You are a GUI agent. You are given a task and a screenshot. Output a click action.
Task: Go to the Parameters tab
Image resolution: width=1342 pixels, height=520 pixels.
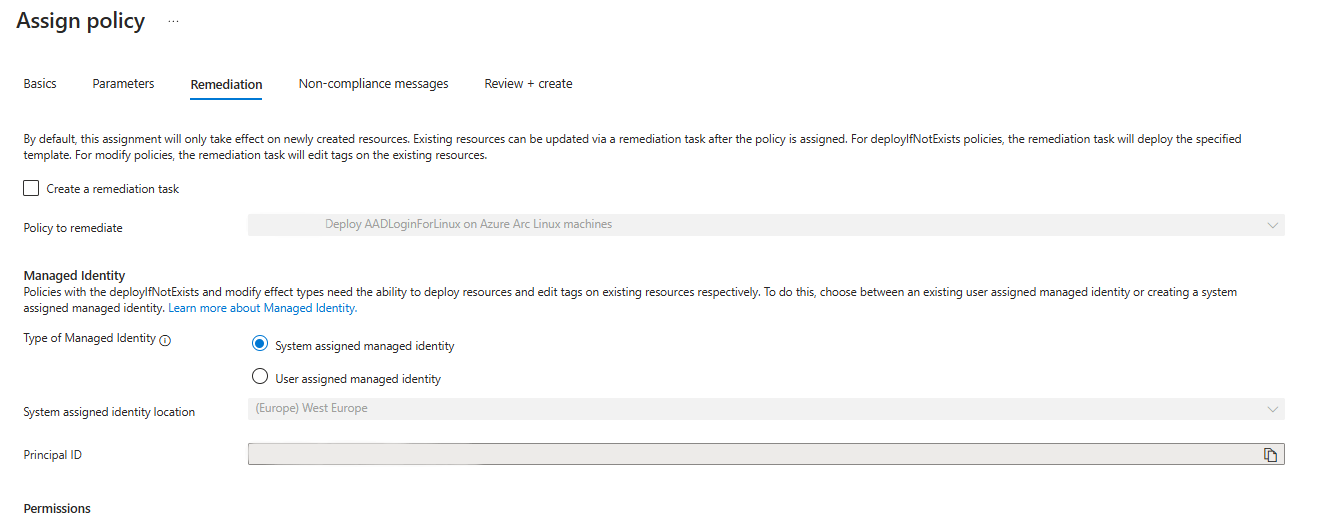pos(123,84)
